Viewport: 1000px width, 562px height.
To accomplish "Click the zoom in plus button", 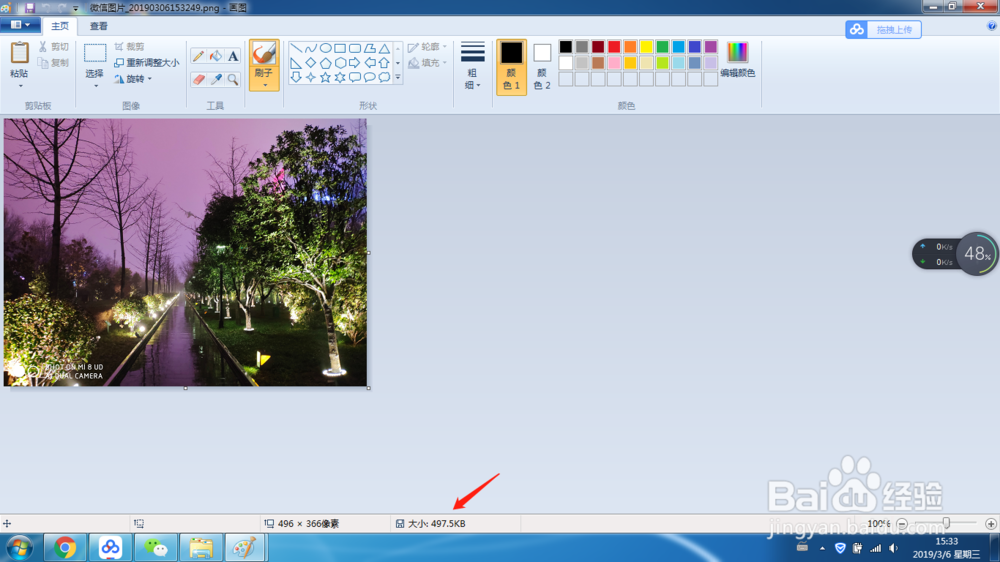I will click(x=990, y=524).
